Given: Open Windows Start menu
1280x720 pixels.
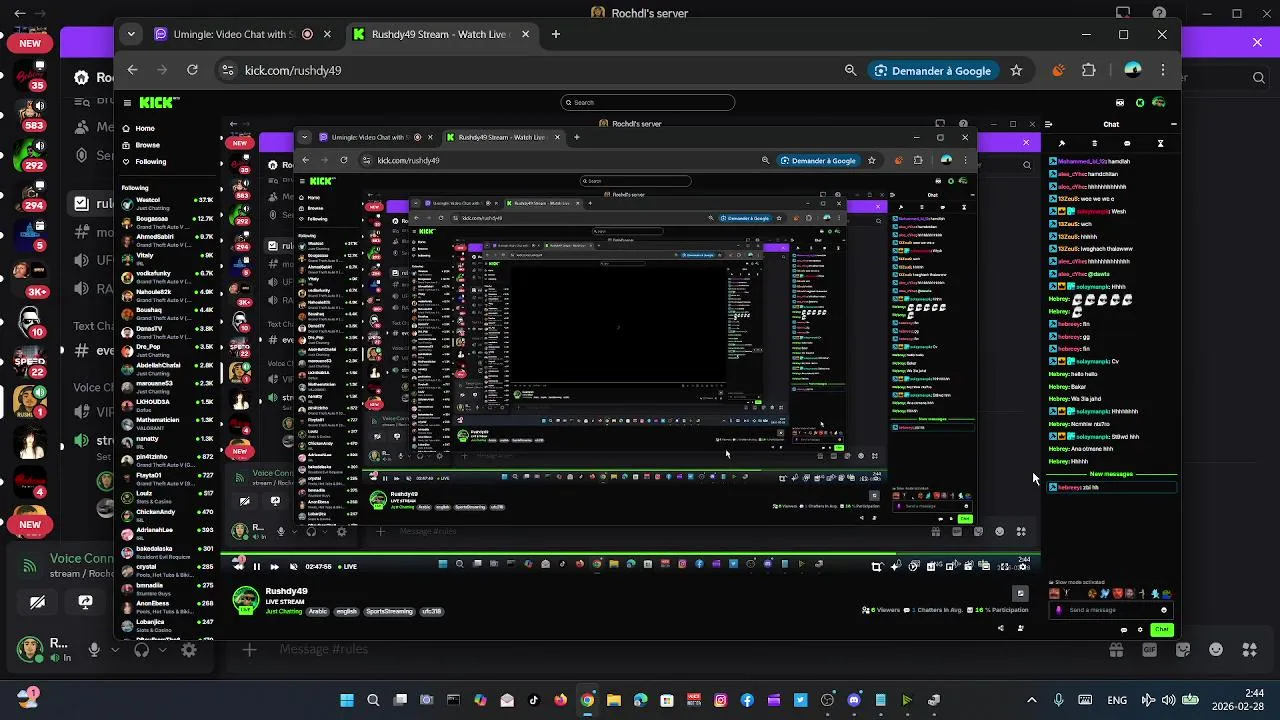Looking at the screenshot, I should pyautogui.click(x=347, y=700).
